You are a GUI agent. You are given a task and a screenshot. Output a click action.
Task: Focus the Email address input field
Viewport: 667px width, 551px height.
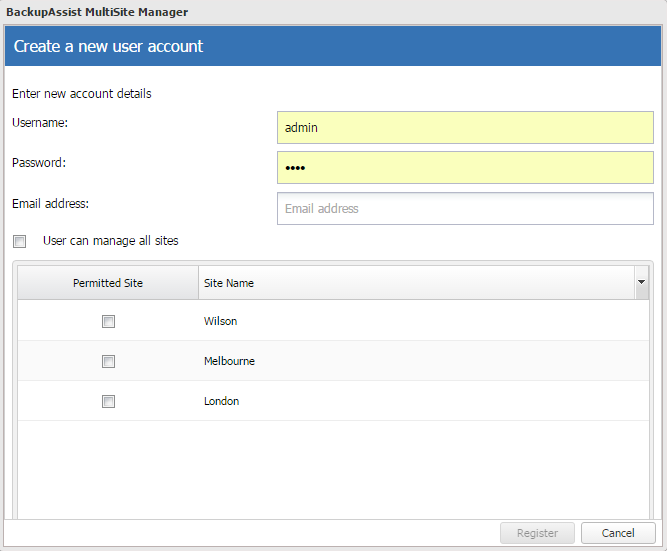465,208
